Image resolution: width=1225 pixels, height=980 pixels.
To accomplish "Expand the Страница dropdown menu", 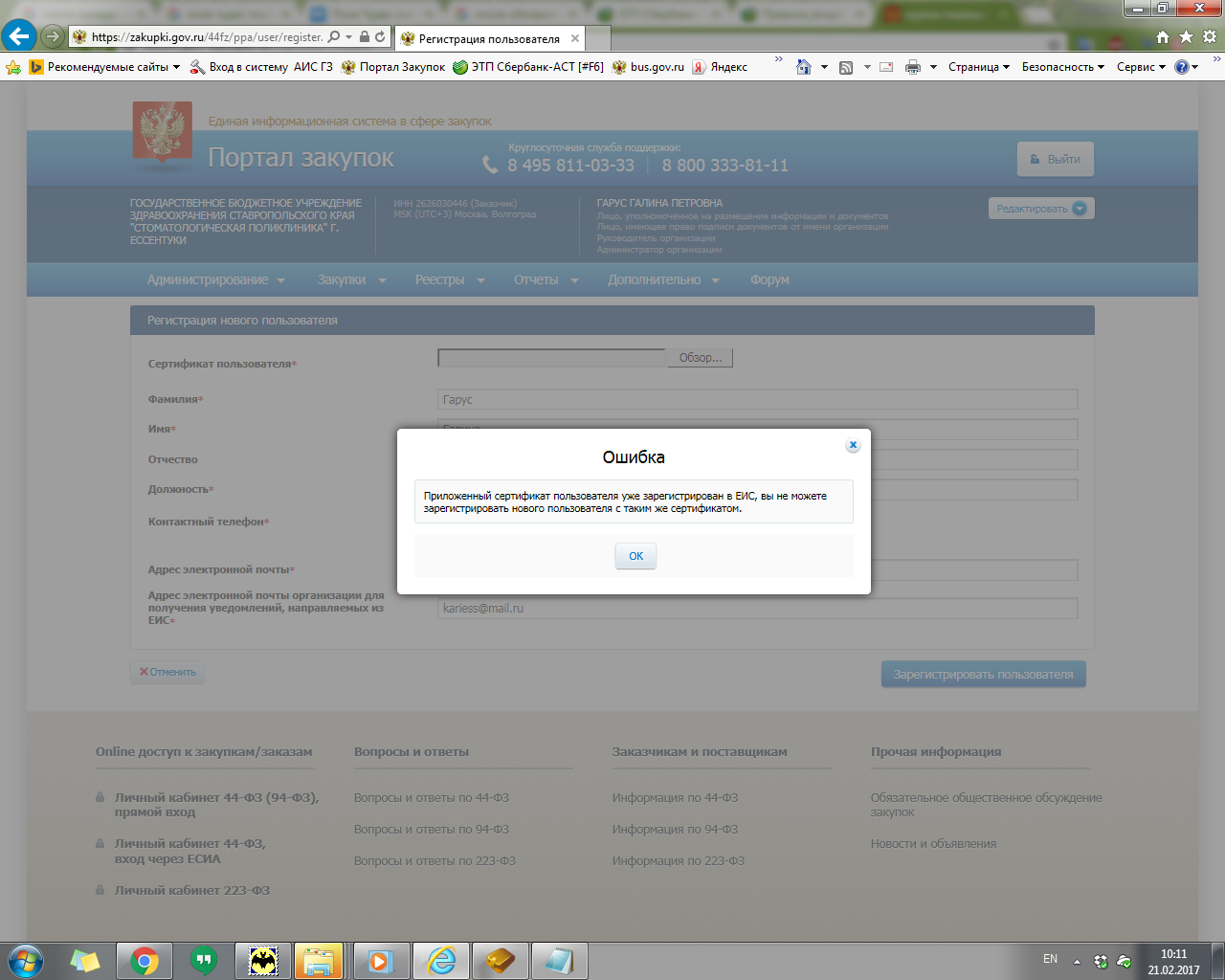I will 978,67.
